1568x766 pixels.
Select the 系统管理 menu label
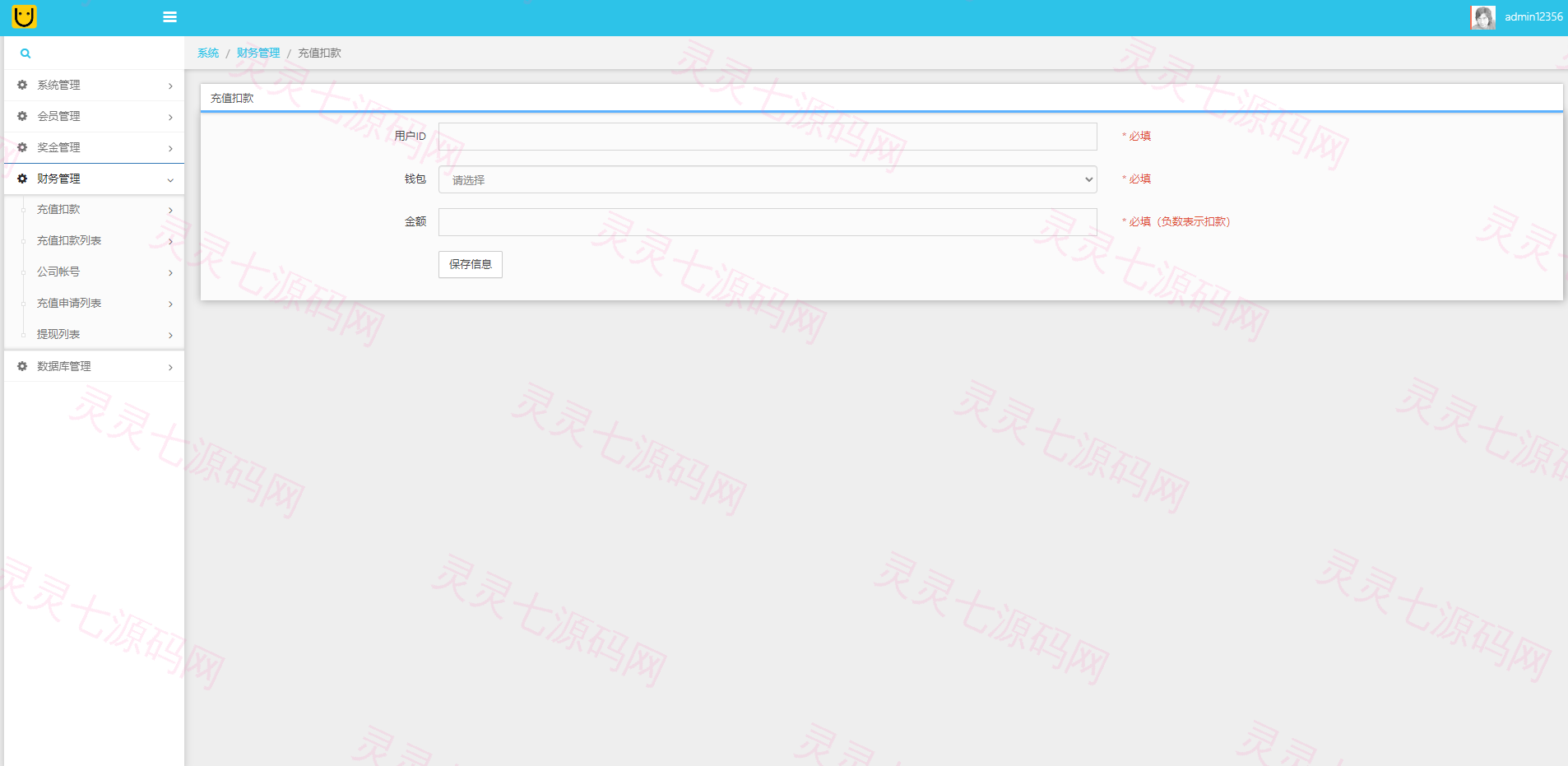[x=58, y=85]
